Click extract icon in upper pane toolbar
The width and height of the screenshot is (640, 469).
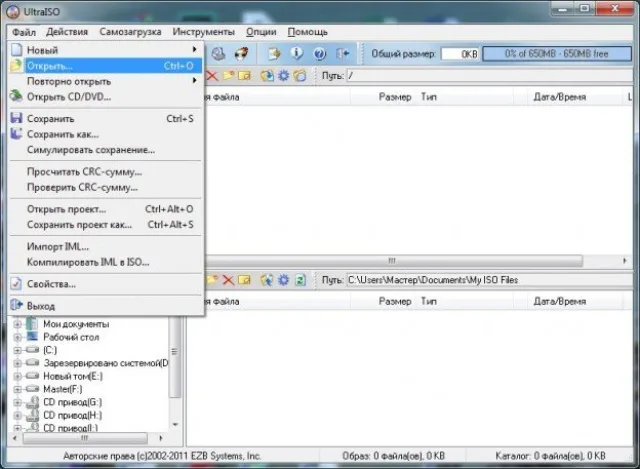[x=267, y=76]
